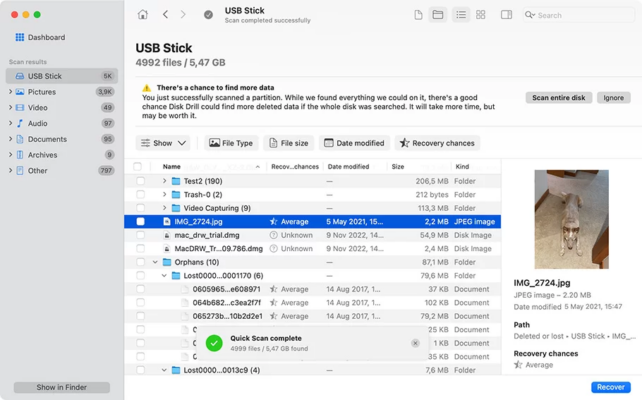Image resolution: width=642 pixels, height=400 pixels.
Task: Open the Pictures category in sidebar
Action: click(42, 92)
